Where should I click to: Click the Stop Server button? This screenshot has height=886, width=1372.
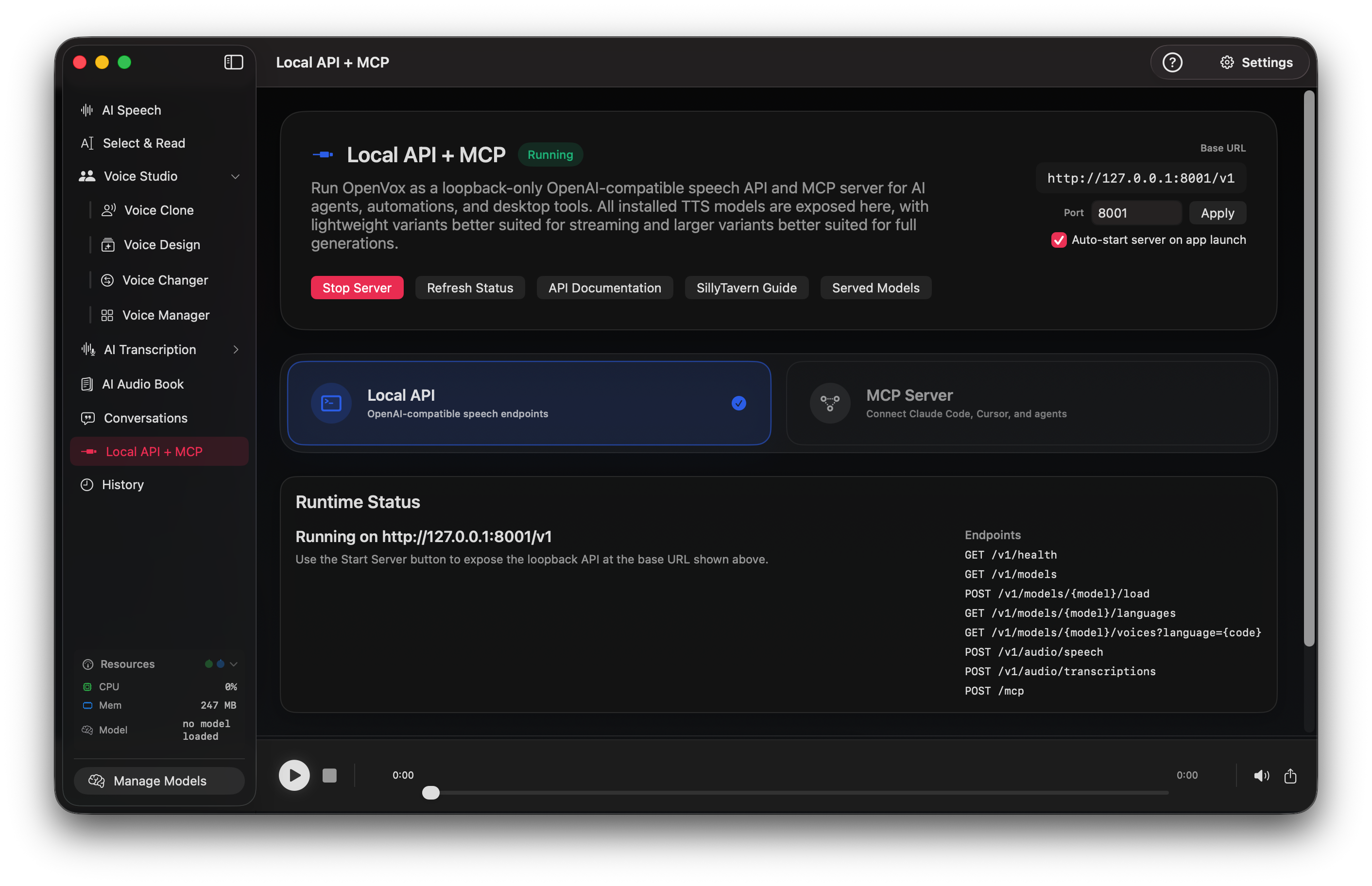click(357, 288)
